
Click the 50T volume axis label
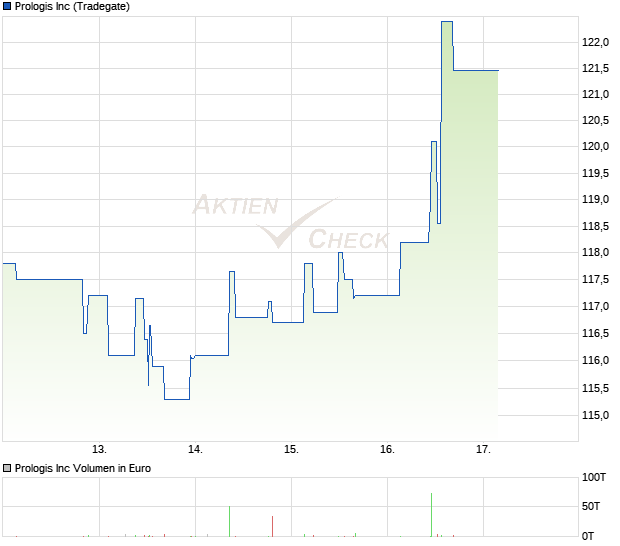pyautogui.click(x=591, y=506)
